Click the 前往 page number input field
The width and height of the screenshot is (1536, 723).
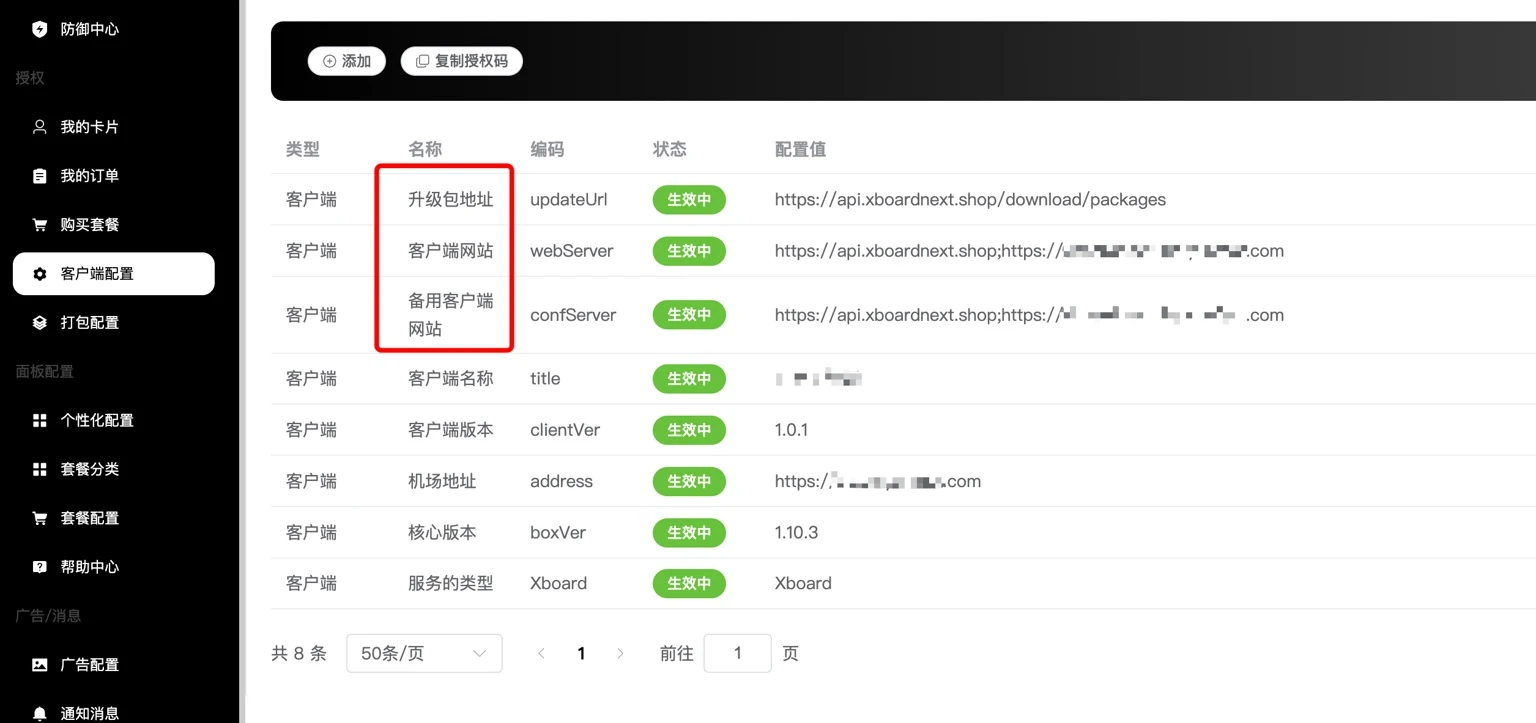pos(737,653)
